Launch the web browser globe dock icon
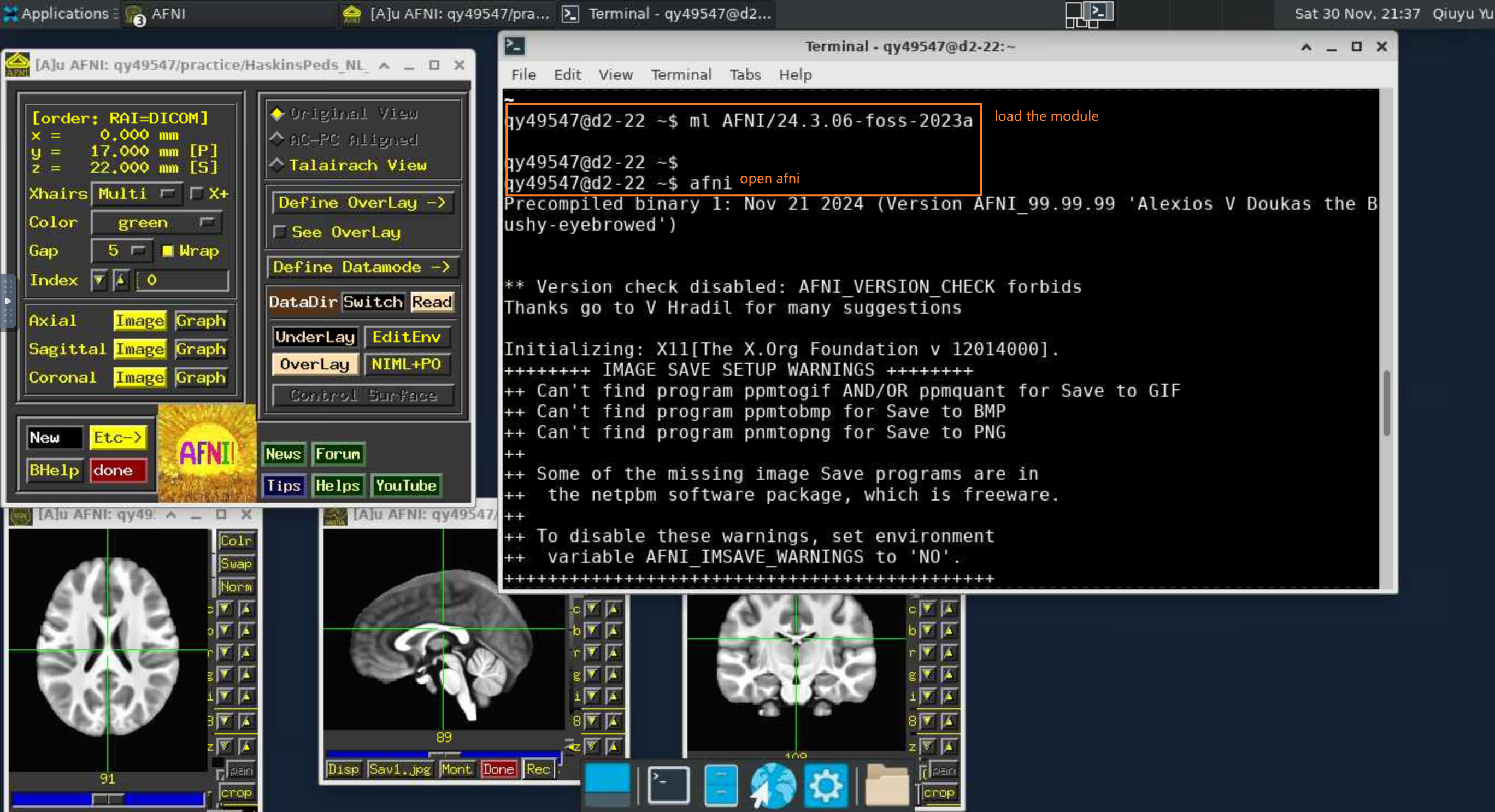 [773, 785]
